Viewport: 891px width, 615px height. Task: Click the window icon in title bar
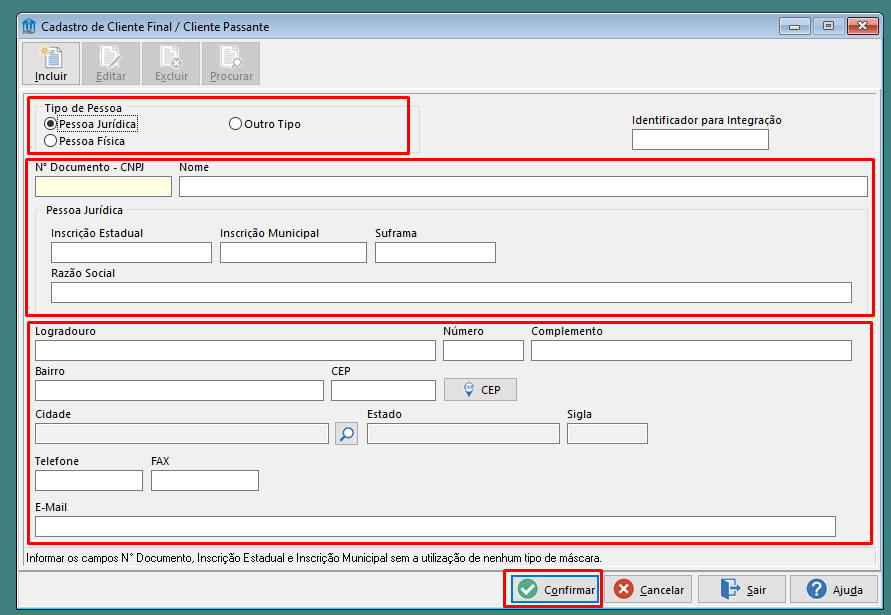pos(28,26)
